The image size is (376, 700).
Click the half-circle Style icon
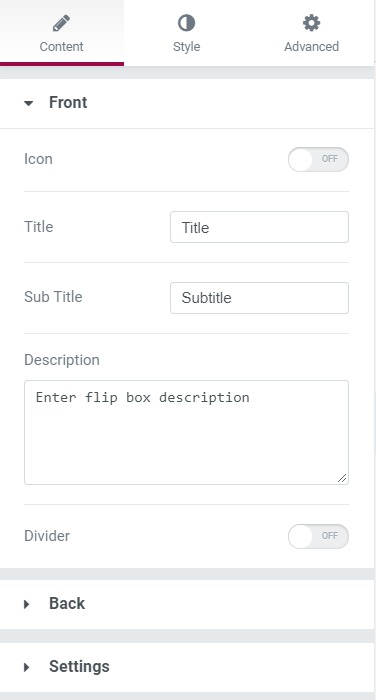(x=186, y=23)
